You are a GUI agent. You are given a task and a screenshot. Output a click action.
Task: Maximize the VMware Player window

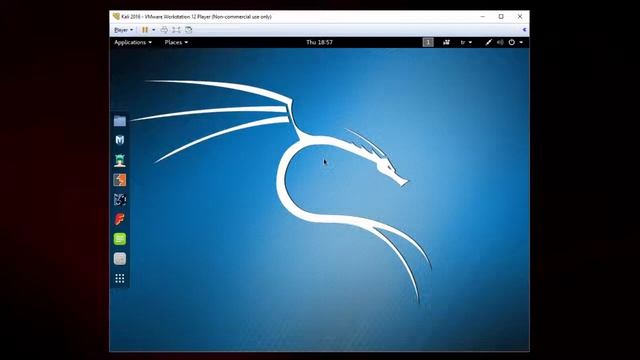click(501, 17)
